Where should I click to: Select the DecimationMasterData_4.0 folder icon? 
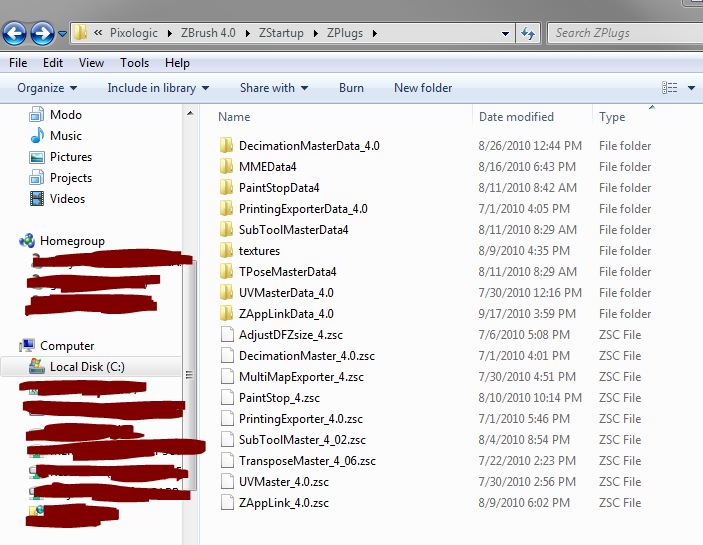(x=226, y=146)
